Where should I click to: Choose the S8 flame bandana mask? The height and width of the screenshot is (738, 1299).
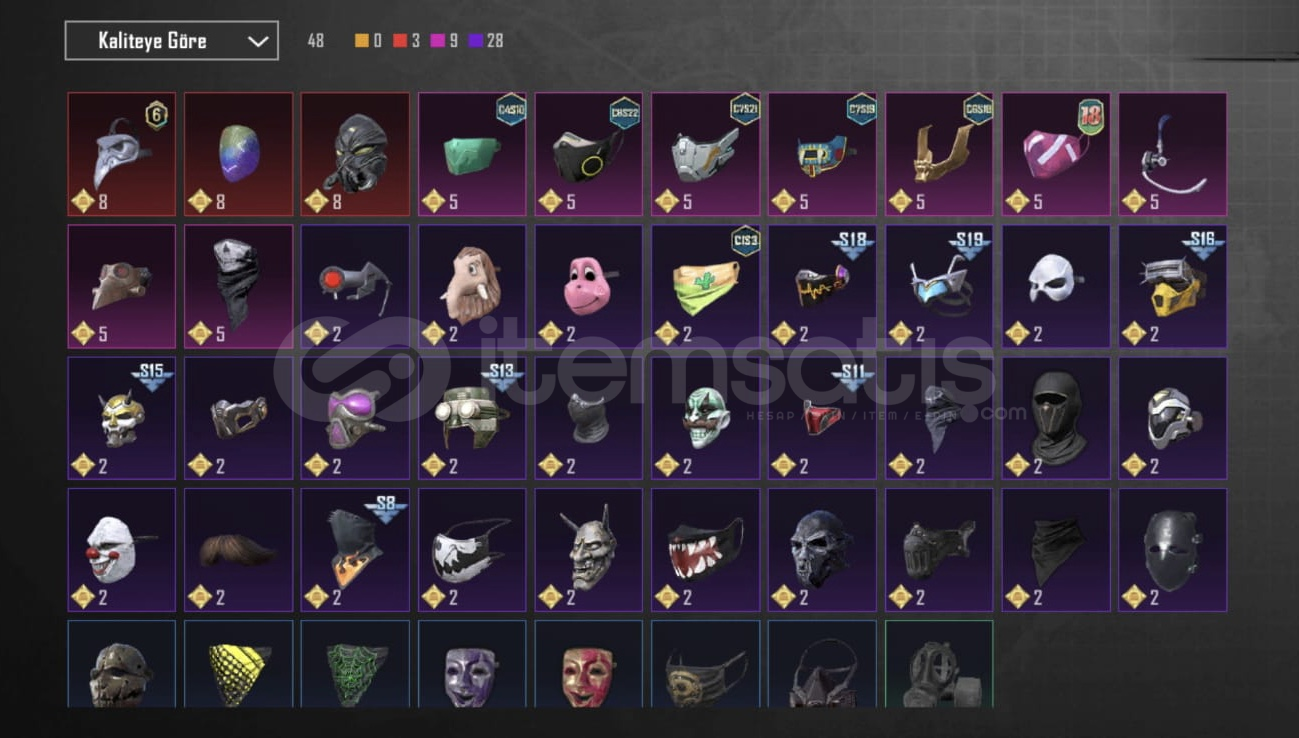click(x=356, y=550)
